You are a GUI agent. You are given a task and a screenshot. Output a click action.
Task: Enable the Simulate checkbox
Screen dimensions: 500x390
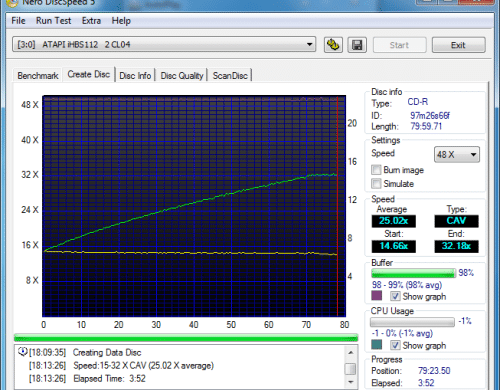376,183
